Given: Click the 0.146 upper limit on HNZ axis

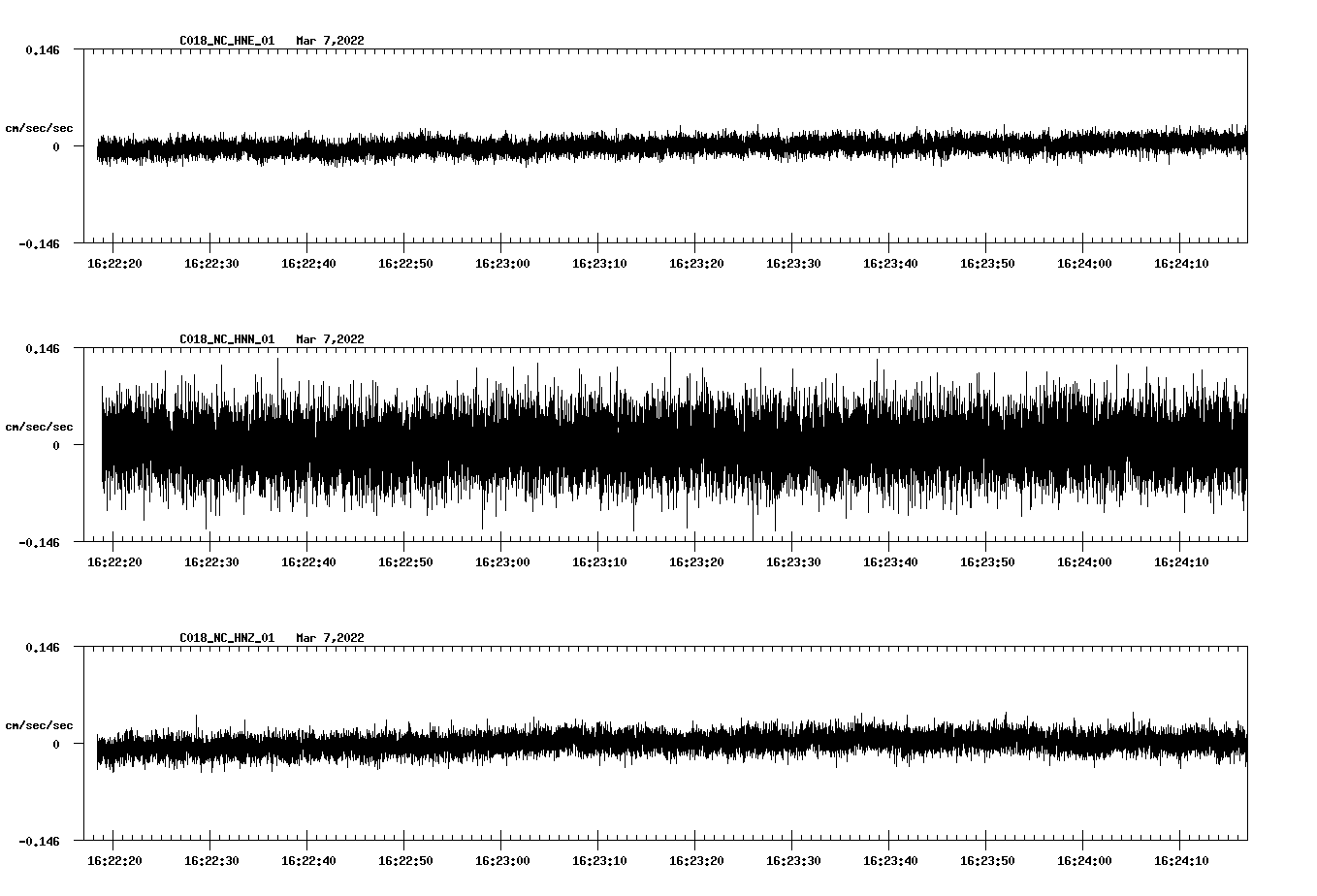Looking at the screenshot, I should (43, 647).
